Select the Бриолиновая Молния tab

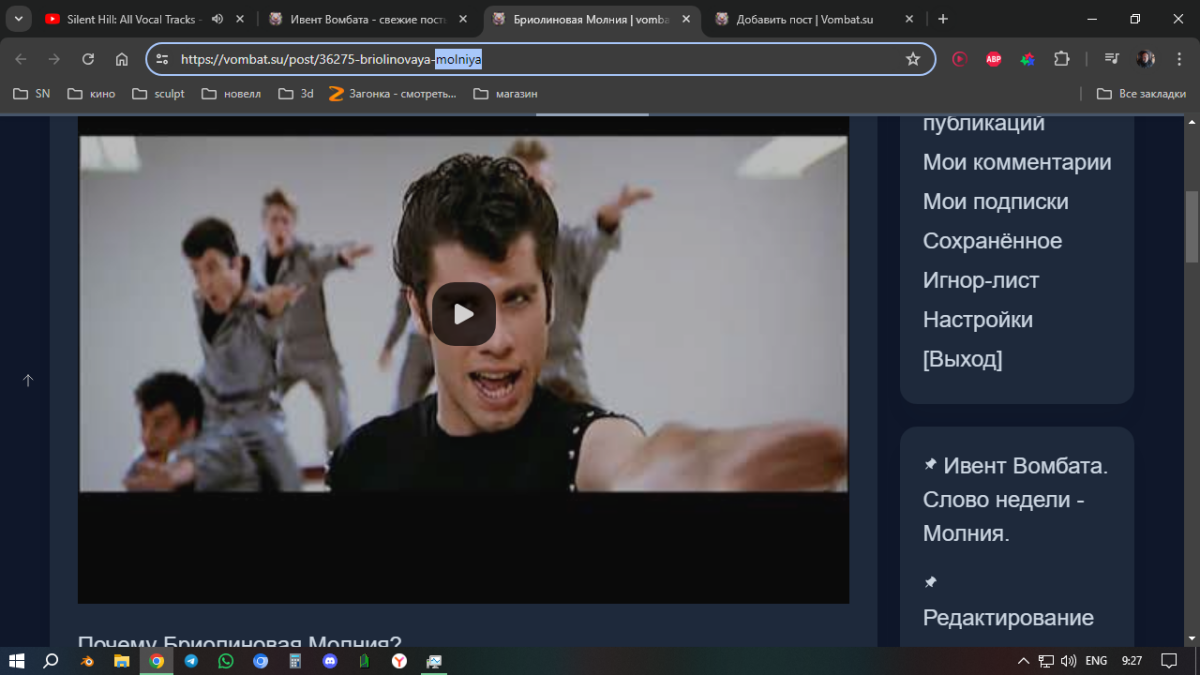tap(592, 19)
